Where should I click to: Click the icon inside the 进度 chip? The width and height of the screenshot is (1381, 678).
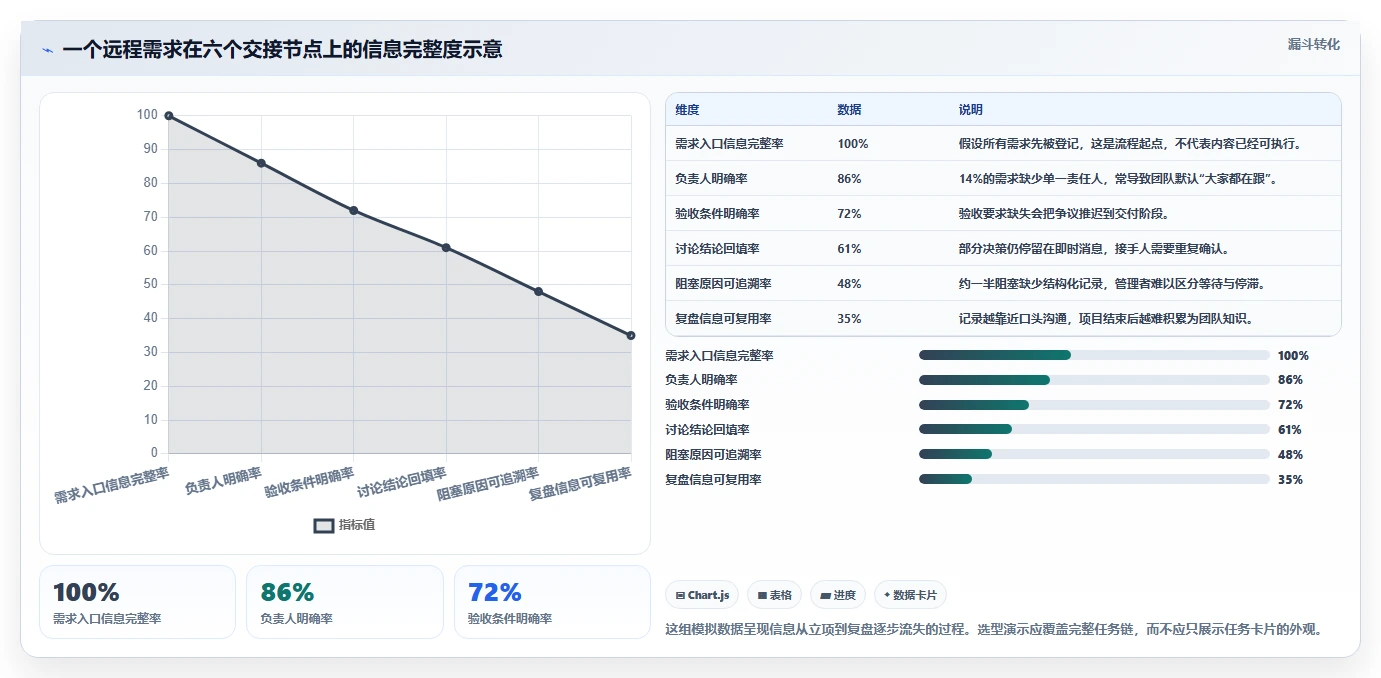pyautogui.click(x=825, y=595)
